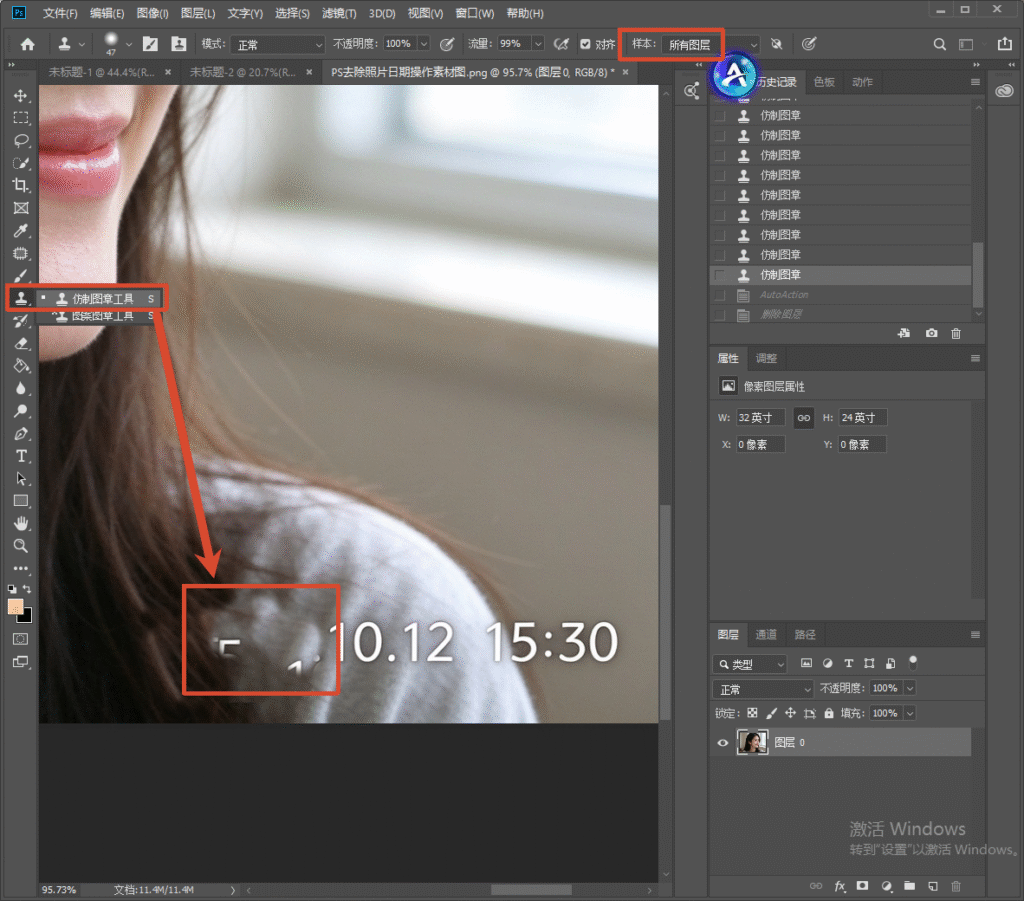Open the 模式 blend mode dropdown
This screenshot has height=901, width=1024.
278,44
